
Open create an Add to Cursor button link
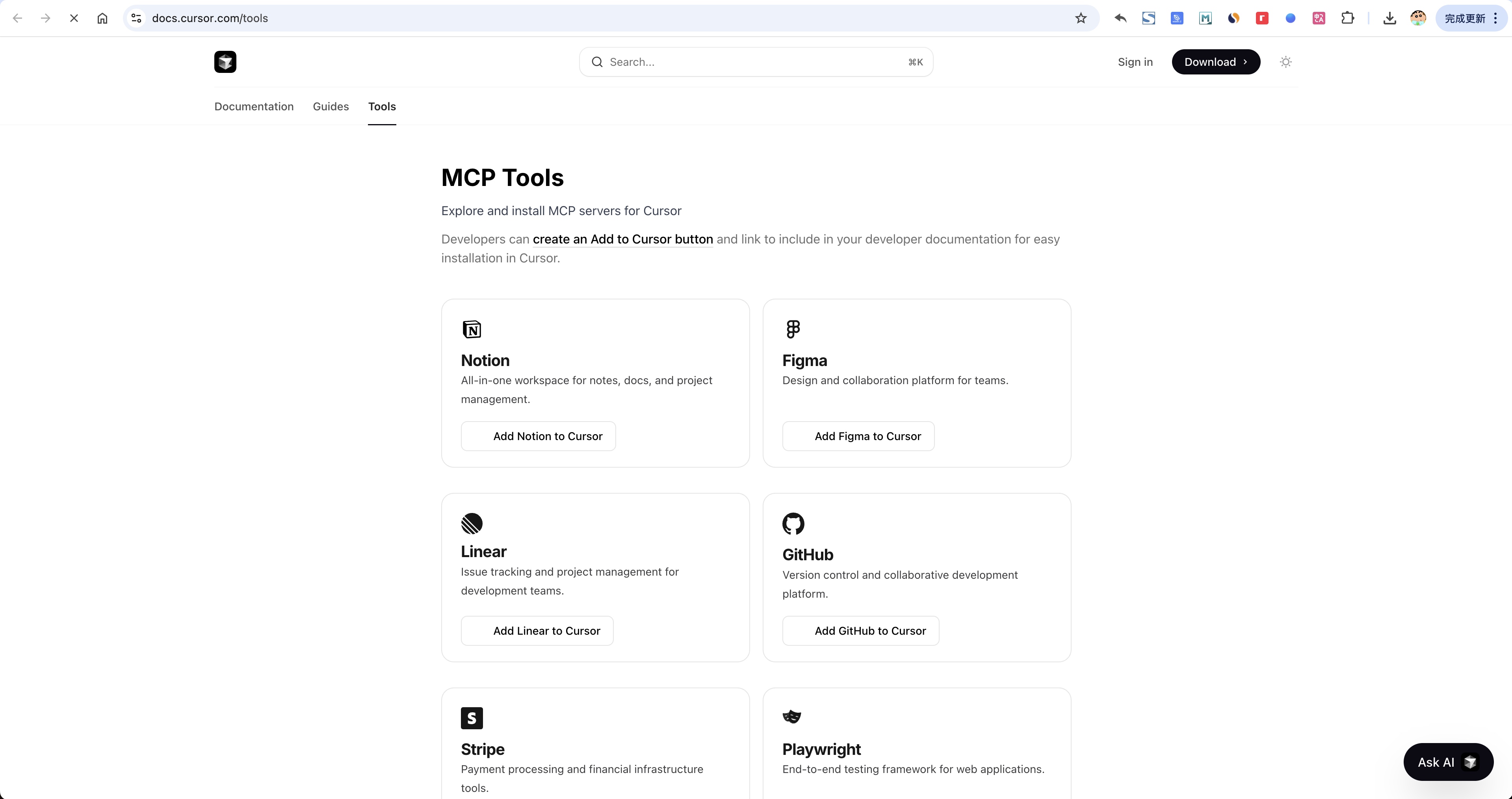tap(623, 239)
